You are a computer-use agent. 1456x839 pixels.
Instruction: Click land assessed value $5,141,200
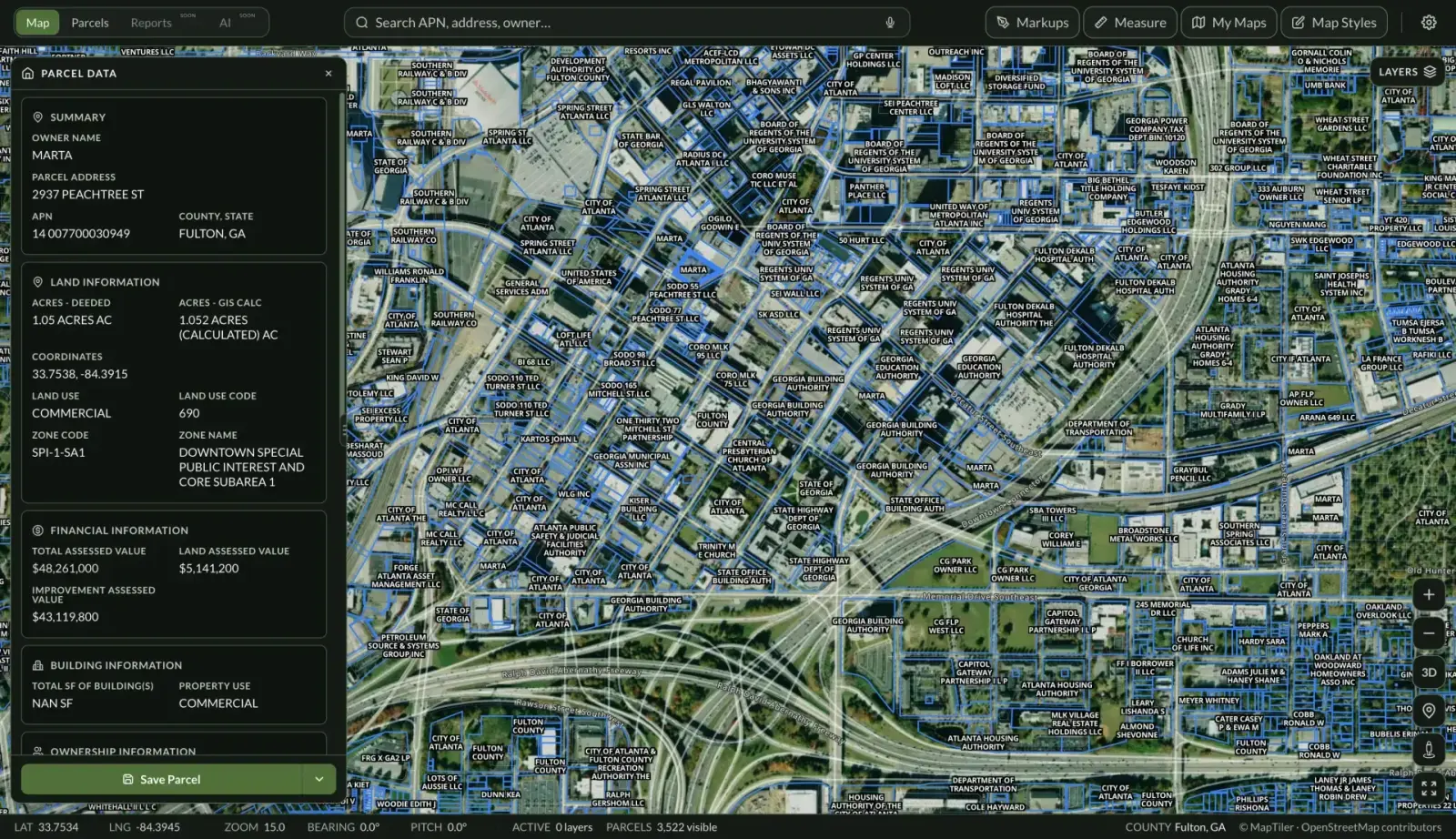point(209,569)
